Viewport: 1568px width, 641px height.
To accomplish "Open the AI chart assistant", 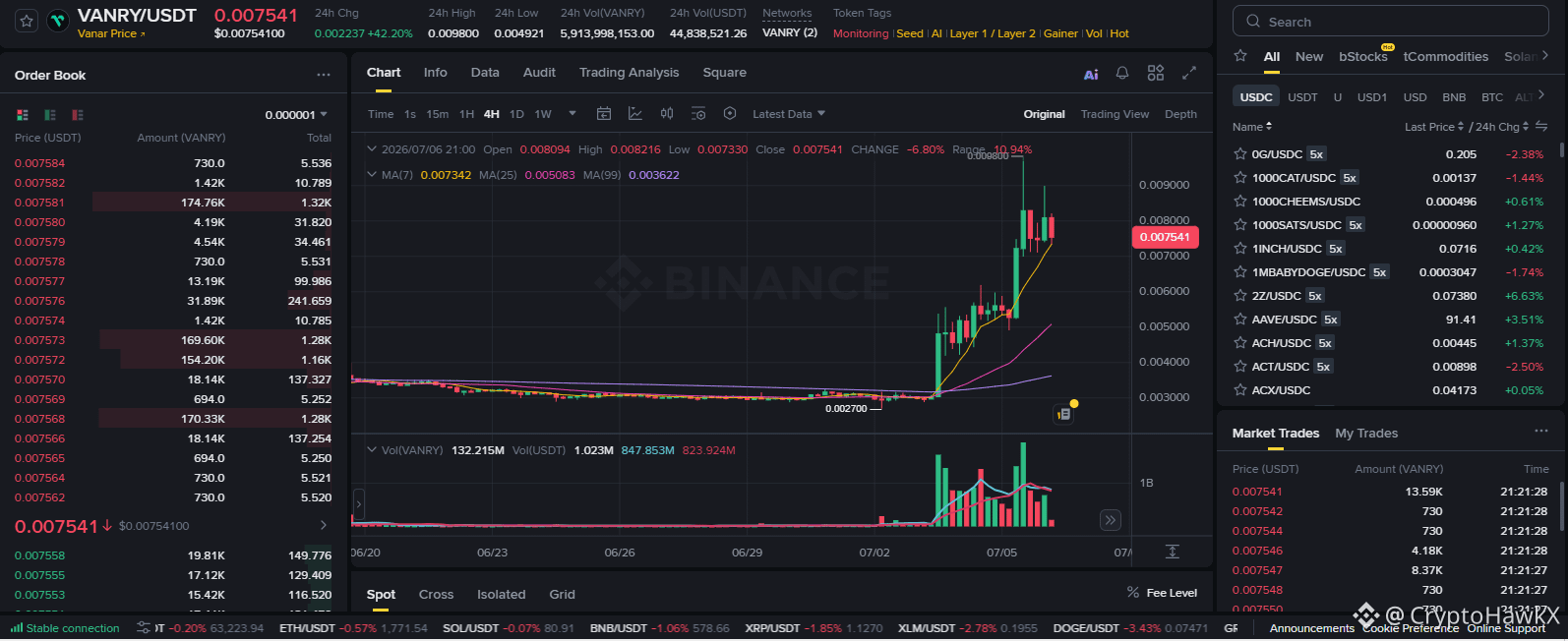I will click(x=1091, y=74).
